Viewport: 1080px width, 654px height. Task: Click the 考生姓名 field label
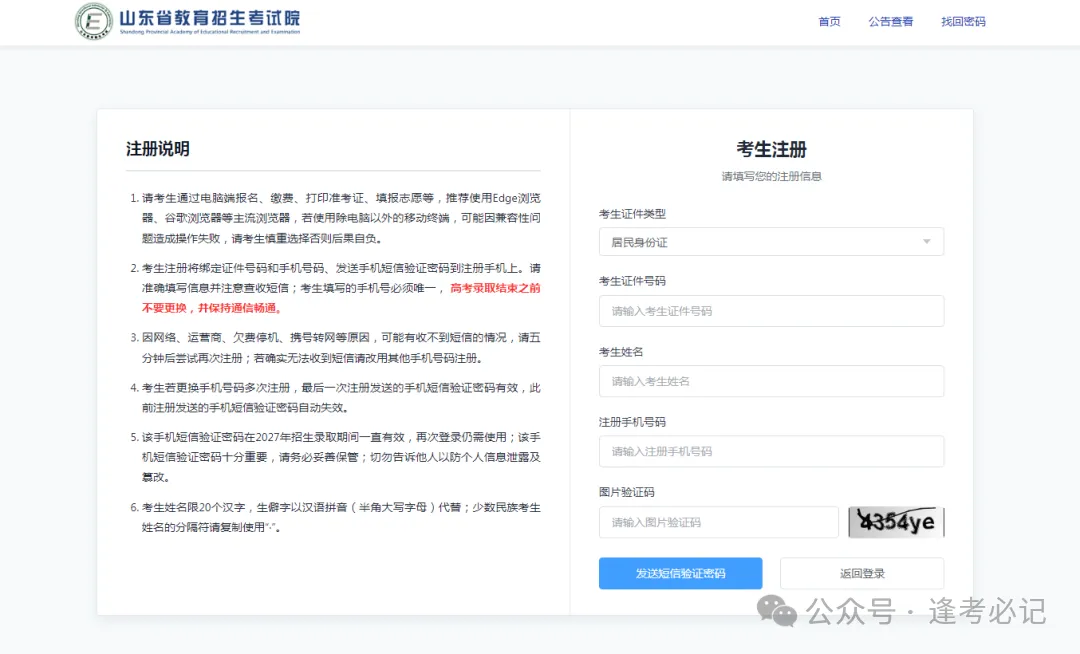coord(621,352)
